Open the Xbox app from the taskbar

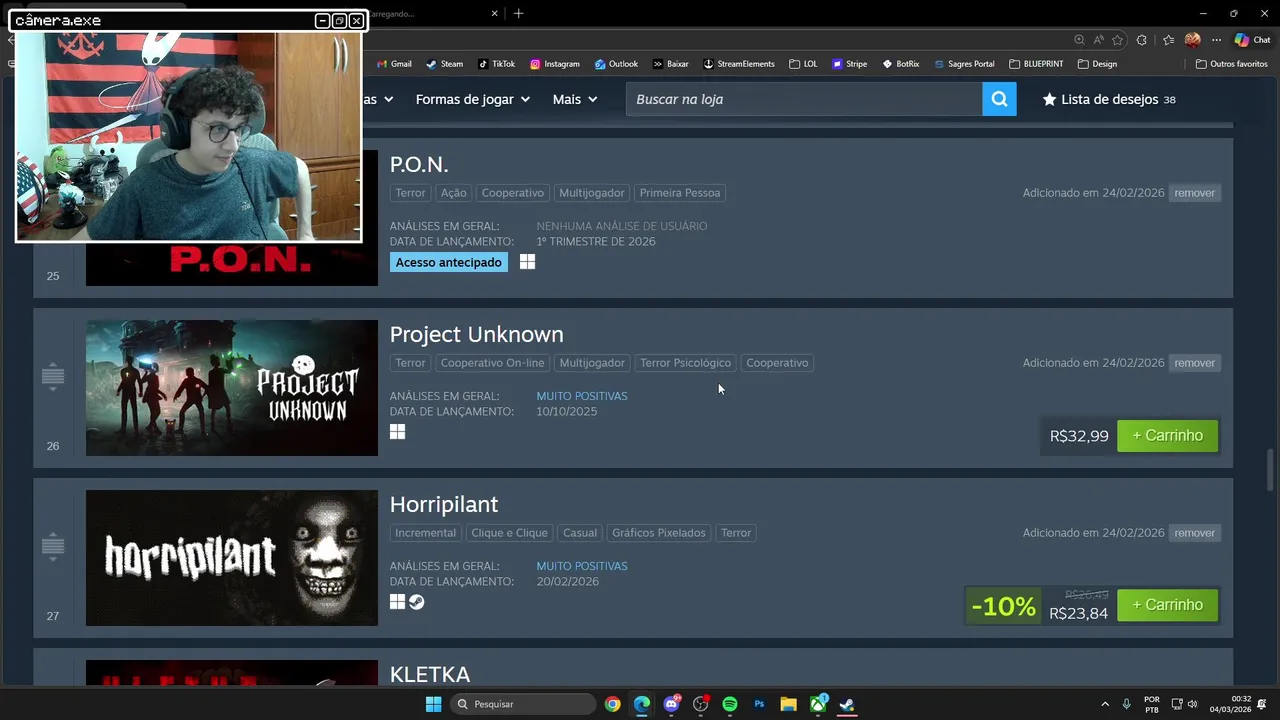click(x=818, y=704)
